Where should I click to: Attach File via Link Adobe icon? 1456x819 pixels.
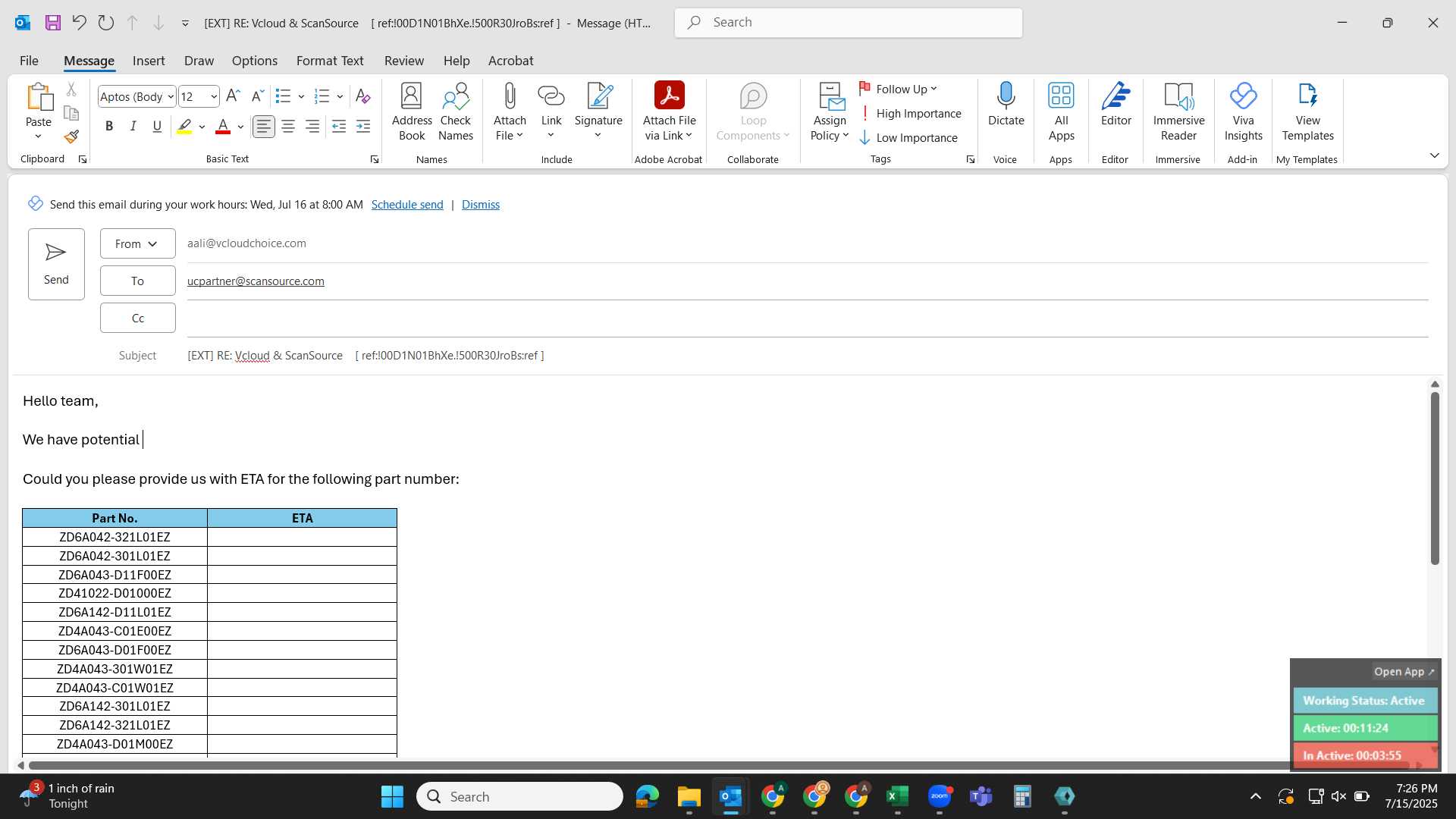point(669,112)
